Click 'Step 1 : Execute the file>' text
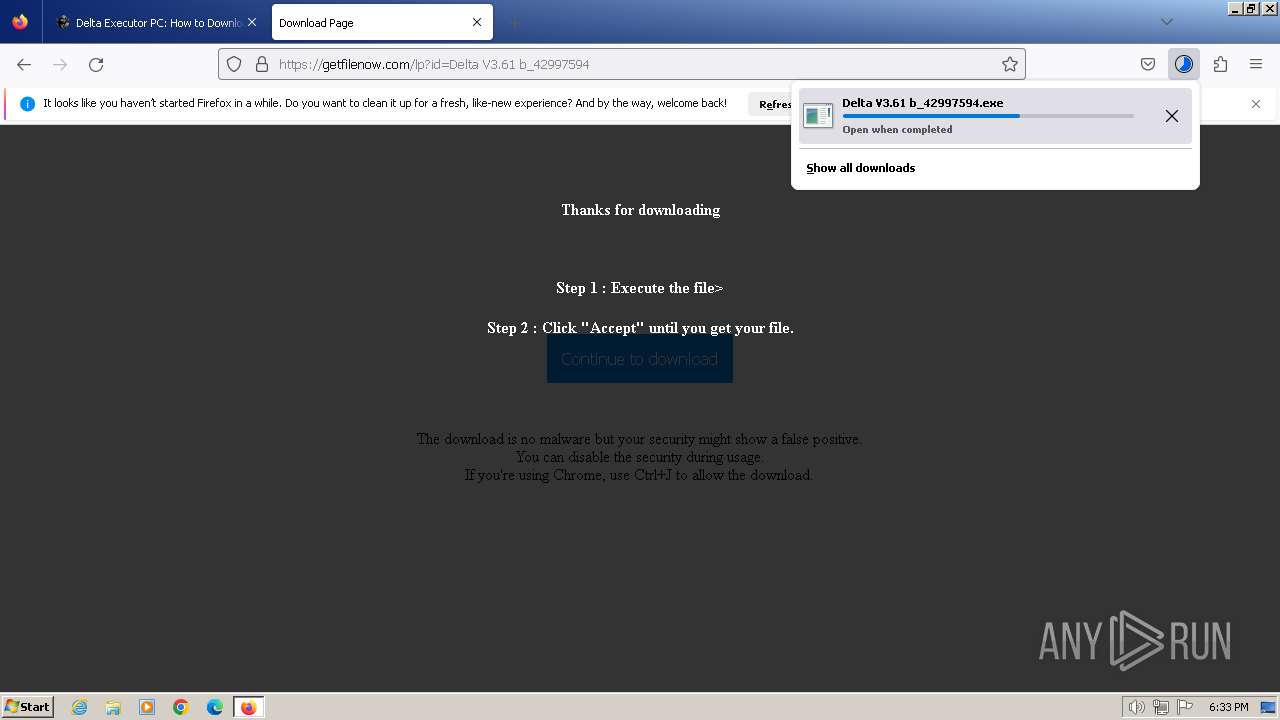The height and width of the screenshot is (720, 1280). coord(640,288)
